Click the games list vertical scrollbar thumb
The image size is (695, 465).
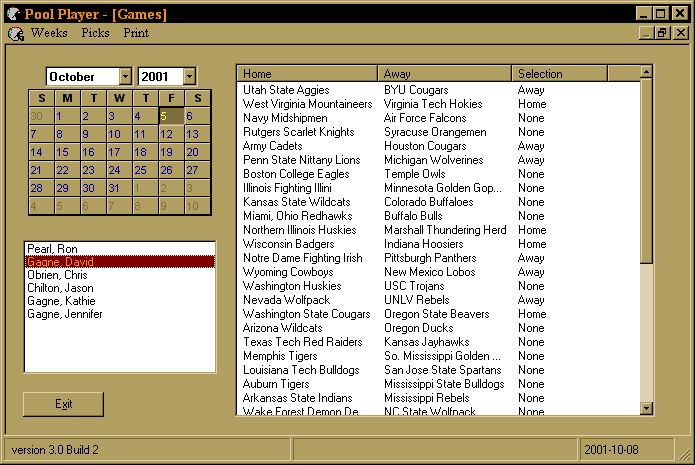[x=646, y=171]
